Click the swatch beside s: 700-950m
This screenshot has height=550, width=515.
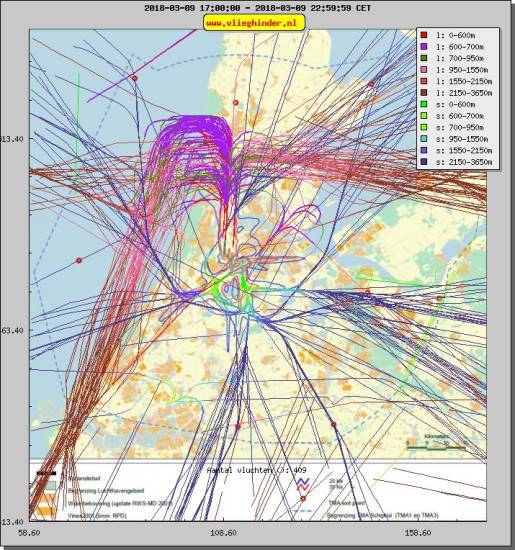pyautogui.click(x=424, y=127)
